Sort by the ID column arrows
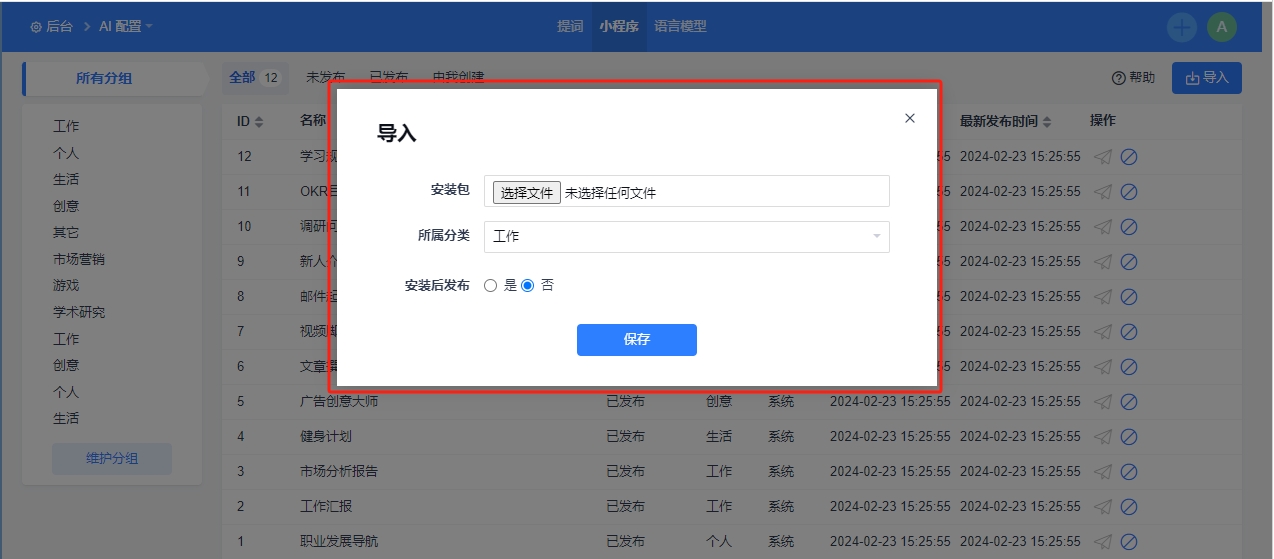This screenshot has height=559, width=1274. (x=259, y=122)
